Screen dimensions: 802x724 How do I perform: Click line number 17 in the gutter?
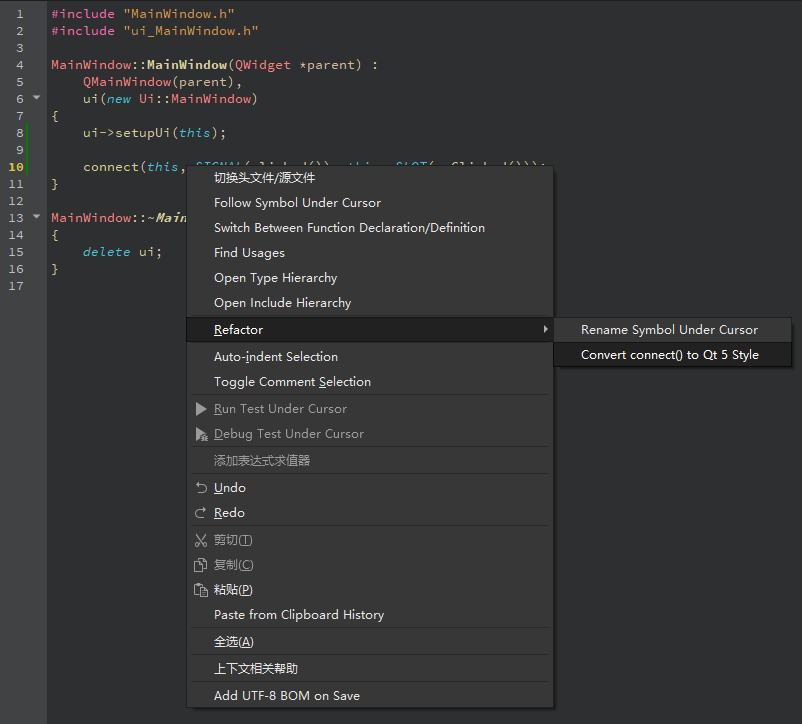16,286
